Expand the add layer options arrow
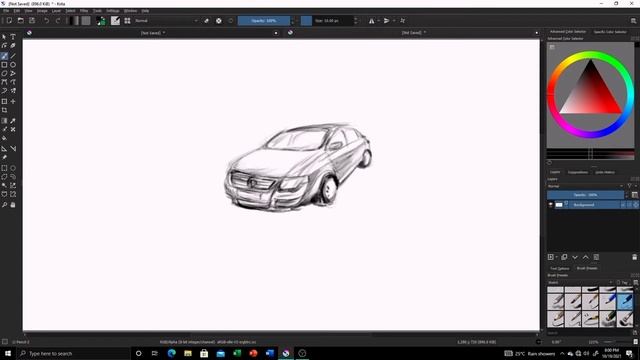640x360 pixels. point(556,258)
